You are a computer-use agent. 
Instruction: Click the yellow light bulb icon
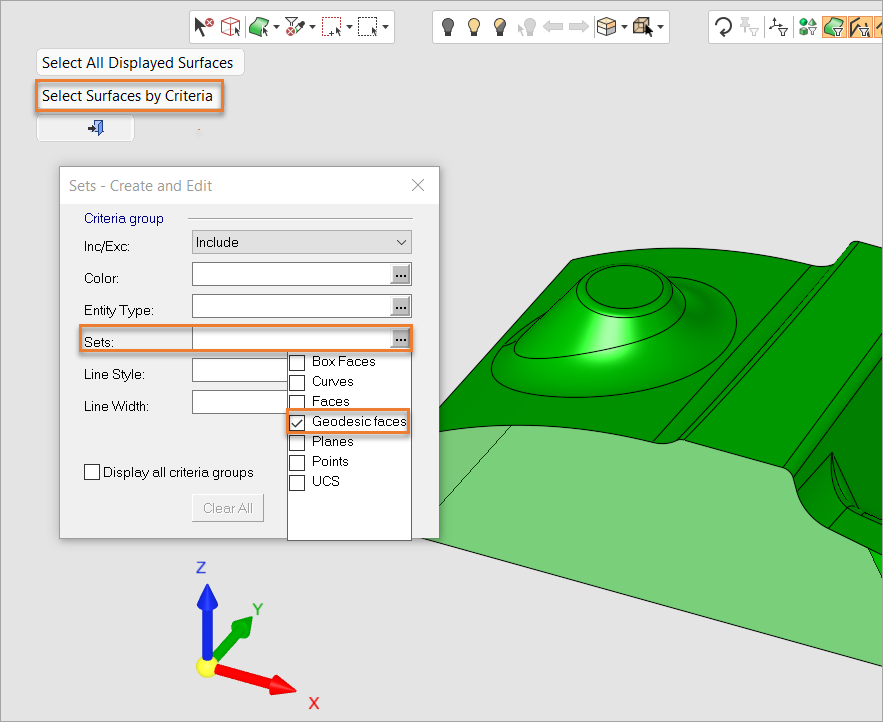point(475,27)
